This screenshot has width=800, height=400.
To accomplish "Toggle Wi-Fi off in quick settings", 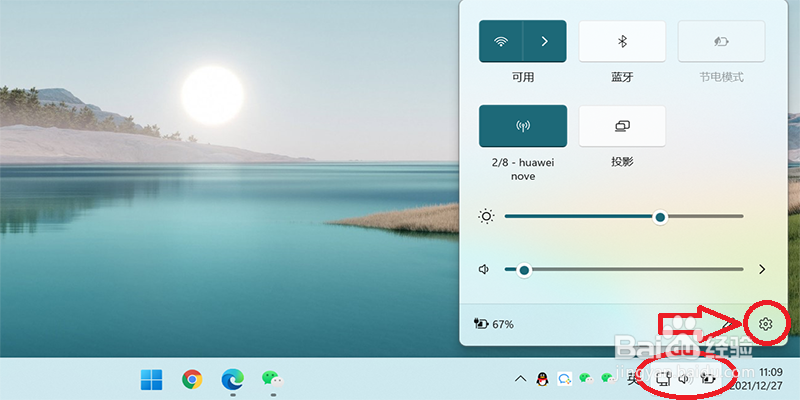I will [x=501, y=41].
